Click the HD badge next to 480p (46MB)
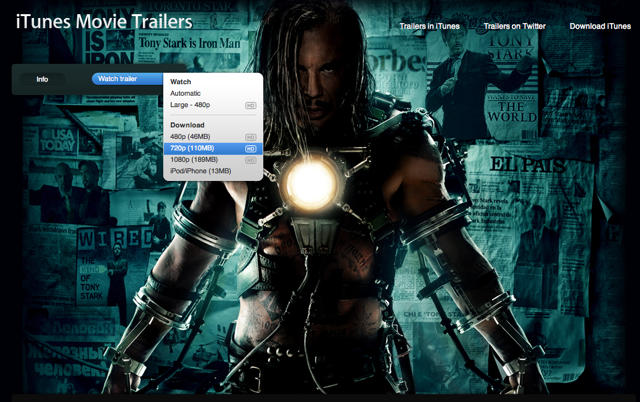The height and width of the screenshot is (402, 640). (250, 137)
